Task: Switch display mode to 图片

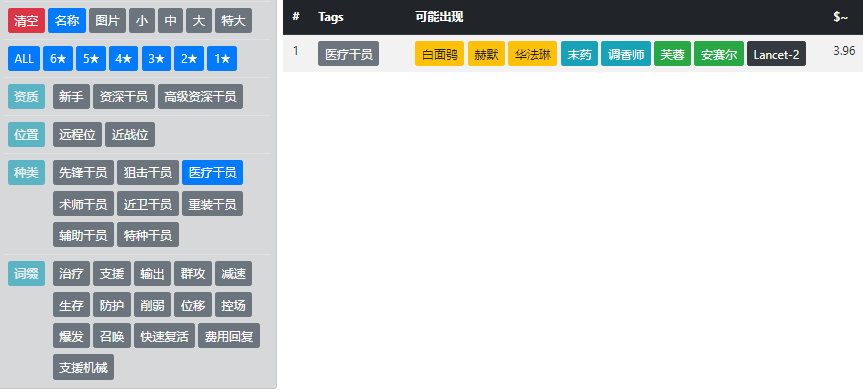Action: click(107, 21)
